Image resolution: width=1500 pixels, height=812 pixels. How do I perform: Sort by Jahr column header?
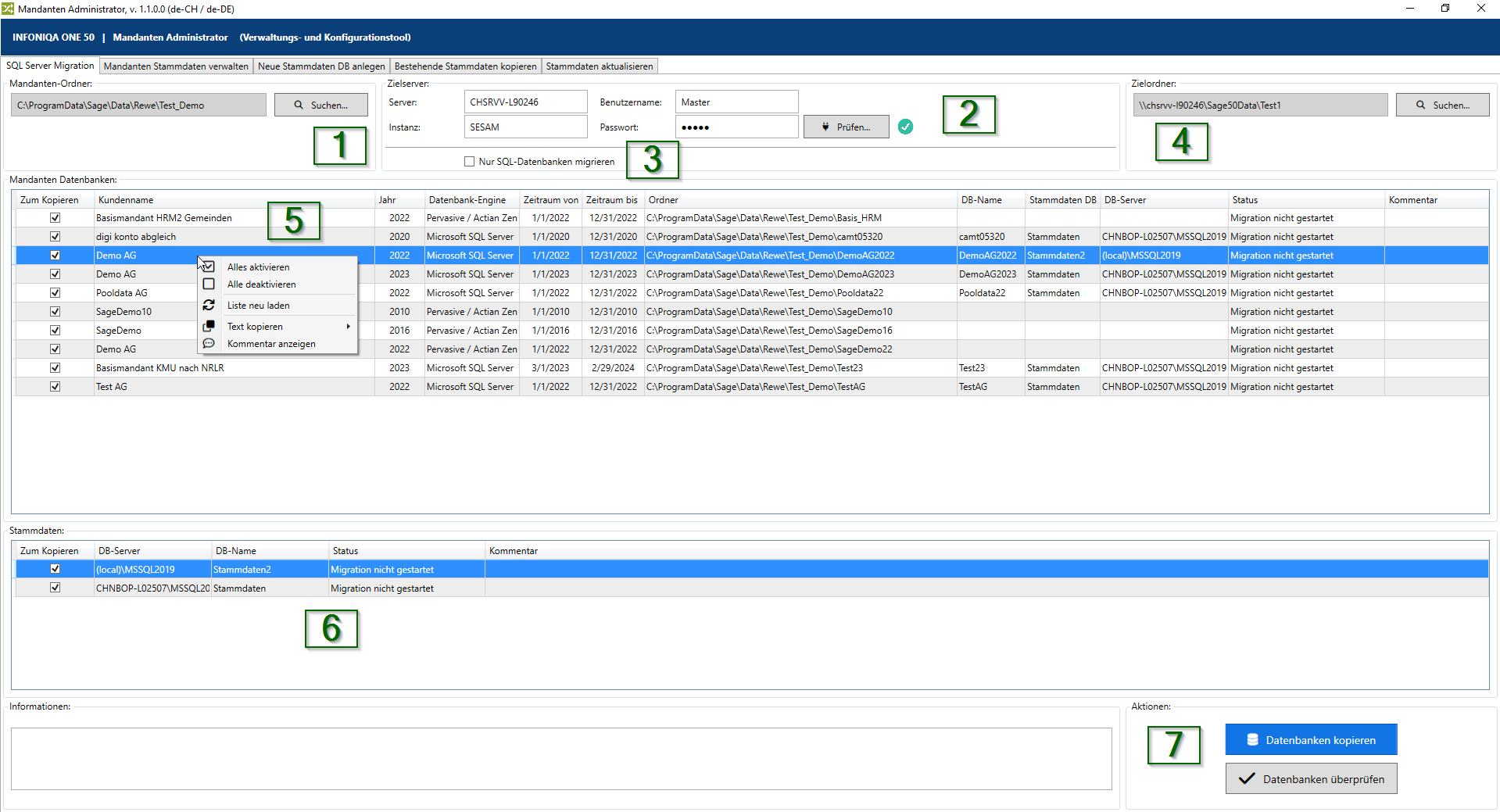click(399, 200)
